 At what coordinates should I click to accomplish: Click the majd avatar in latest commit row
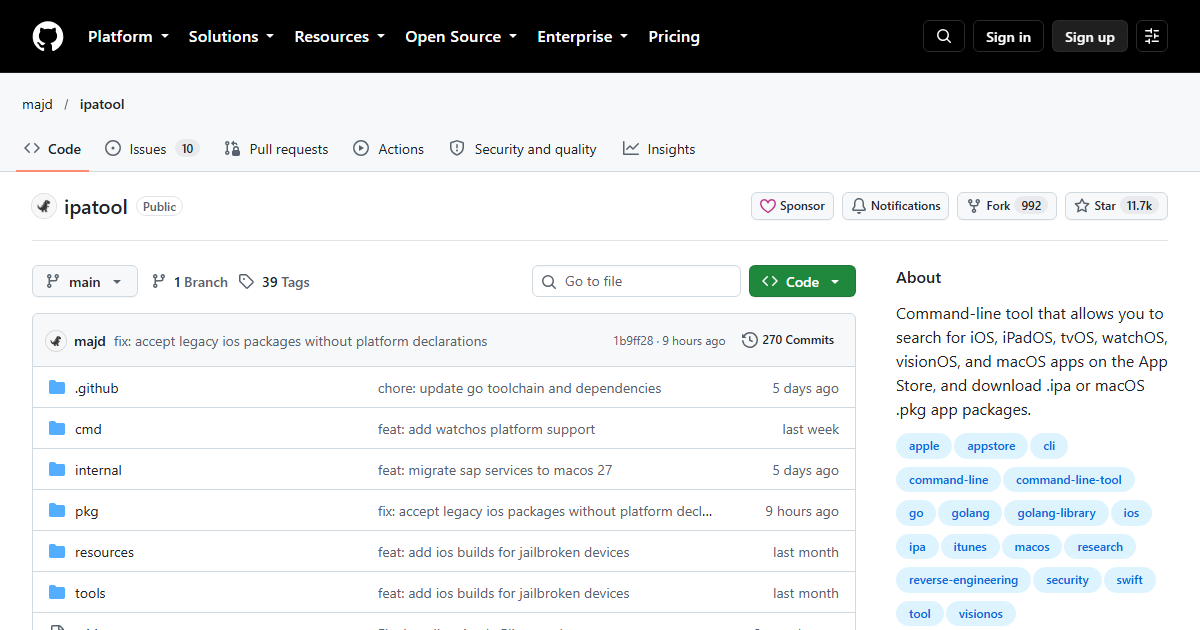tap(56, 341)
